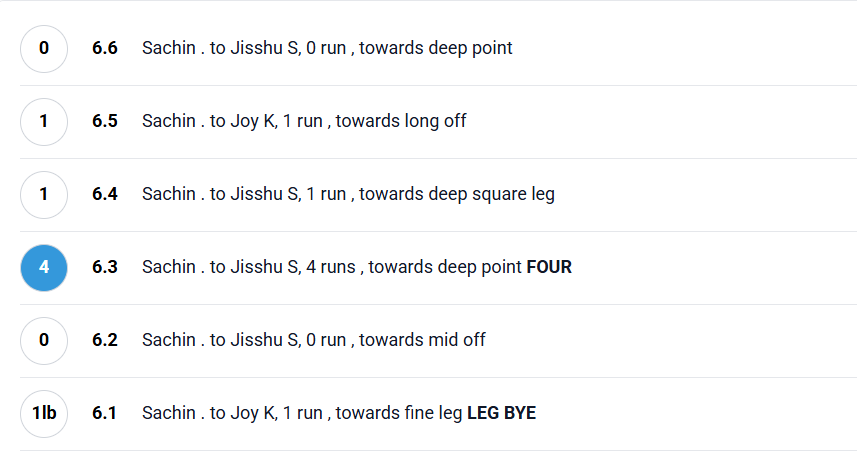Screen dimensions: 857x453
Task: Click the 'towards mid off' commentary text
Action: (x=314, y=340)
